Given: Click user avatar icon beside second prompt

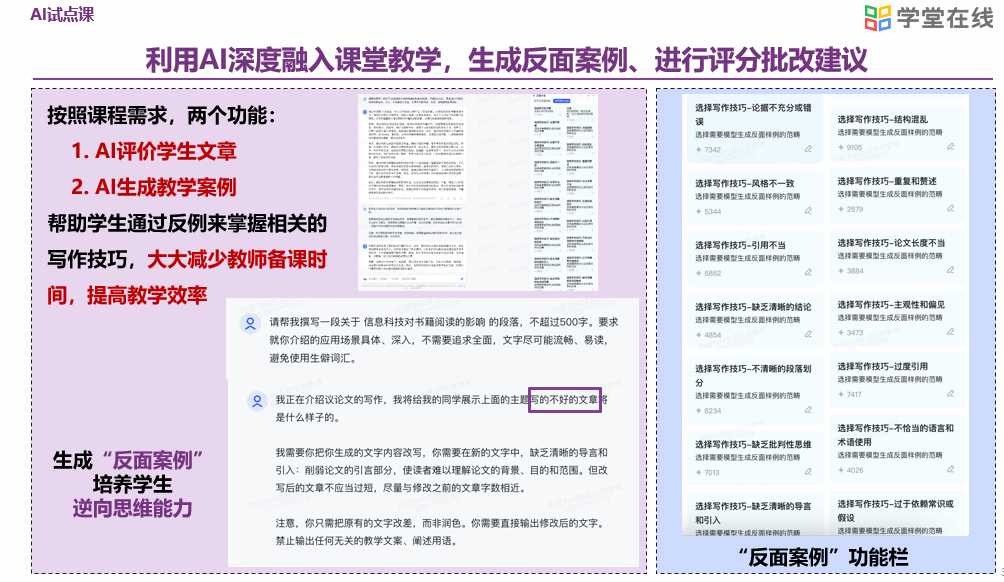Looking at the screenshot, I should (x=254, y=400).
